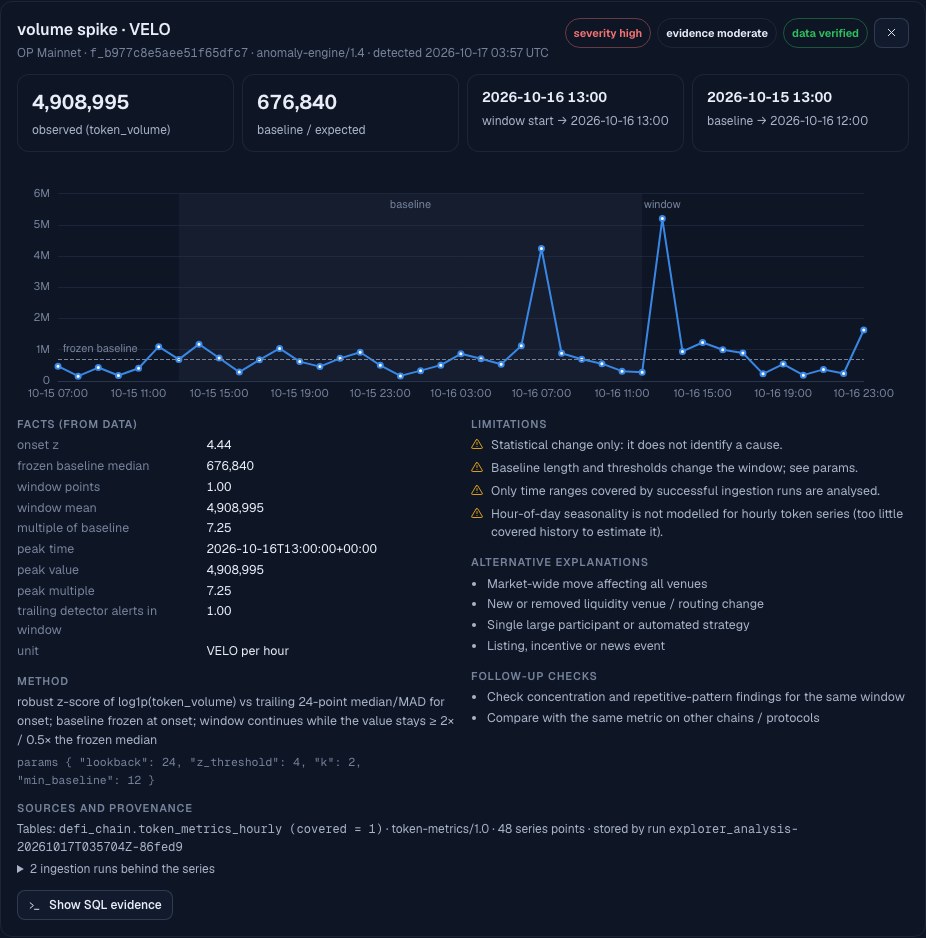Viewport: 926px width, 938px height.
Task: Click the observed token_volume 4,908,995 card
Action: coord(125,113)
